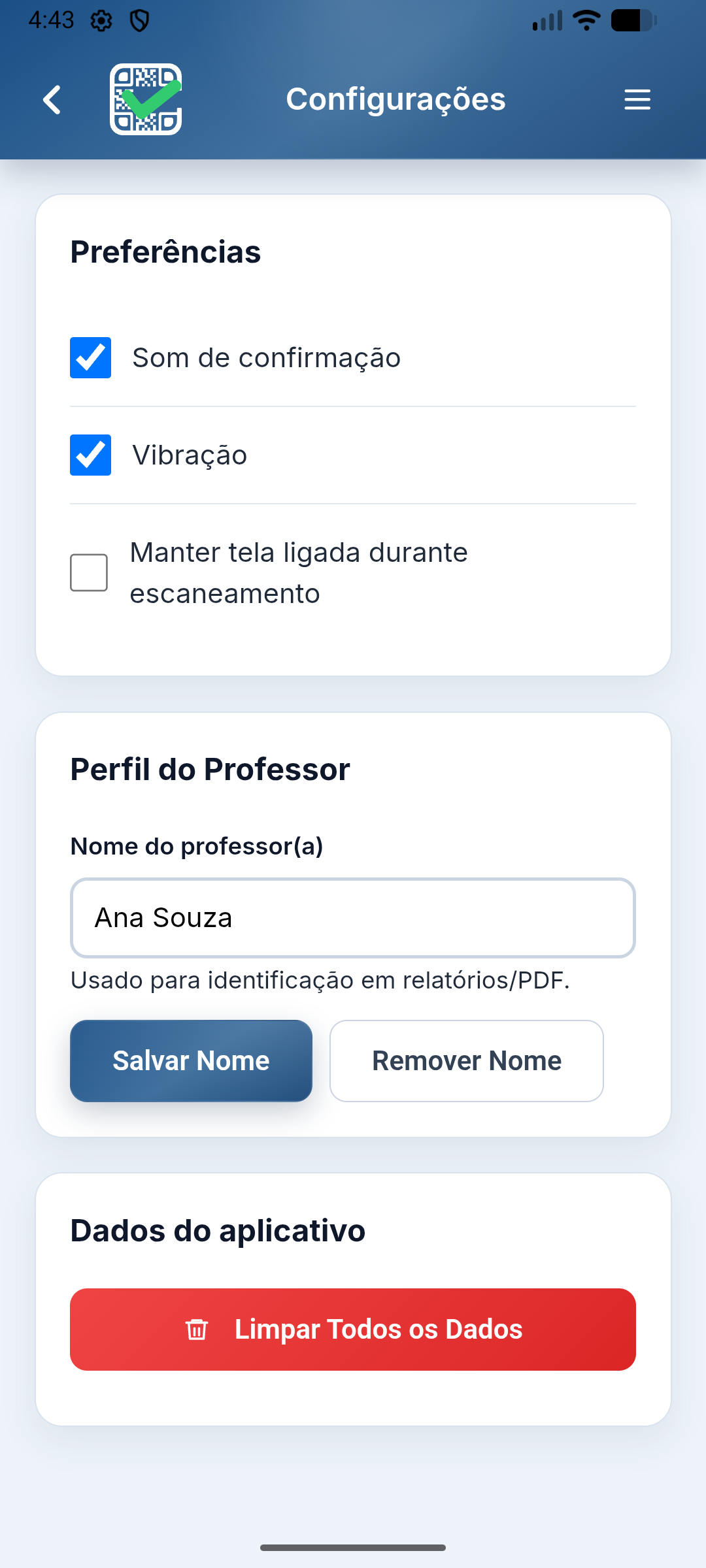Tap the Configurações header title

click(x=395, y=99)
